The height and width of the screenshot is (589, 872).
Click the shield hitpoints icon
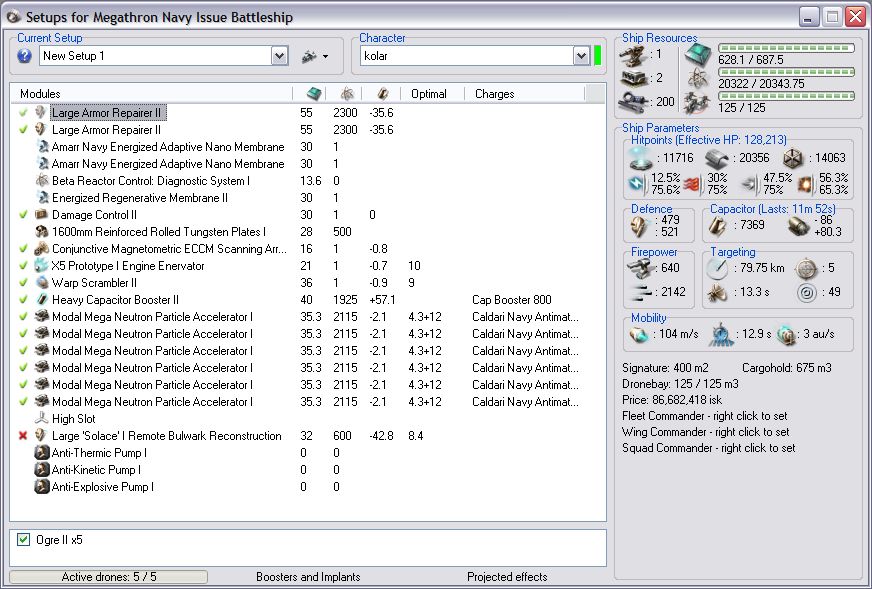pos(640,157)
